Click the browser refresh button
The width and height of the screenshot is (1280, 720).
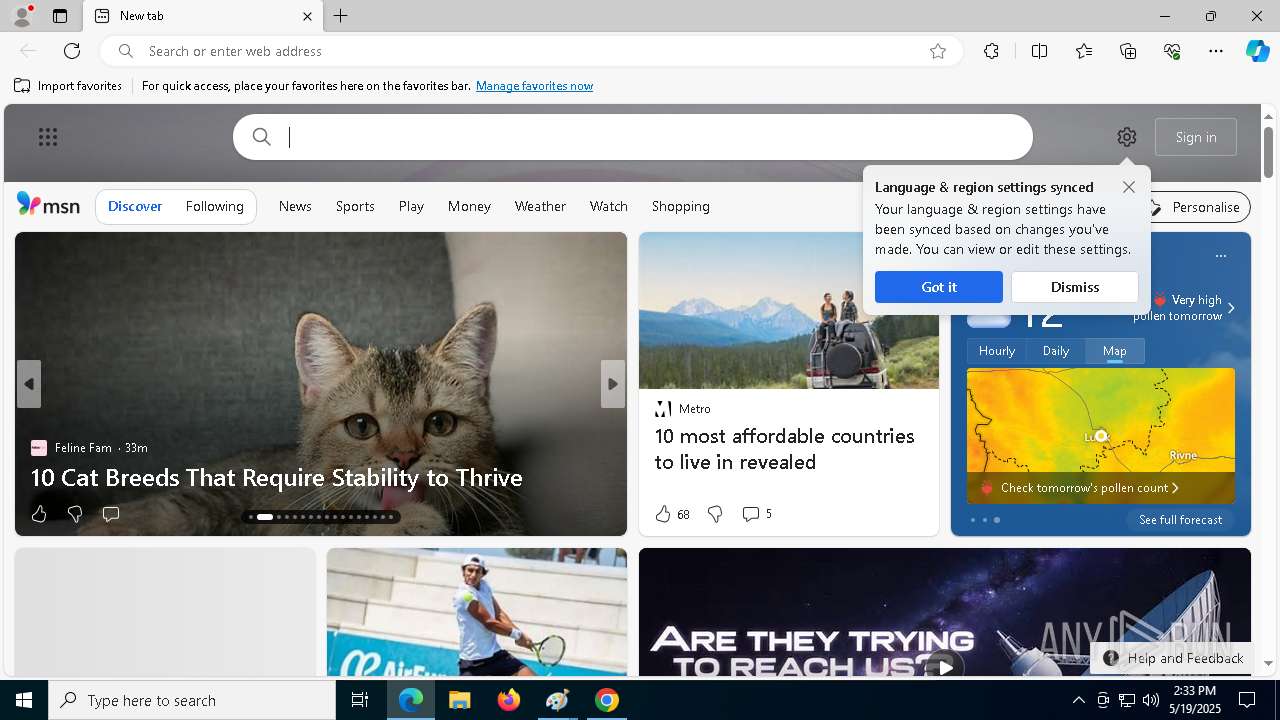72,51
